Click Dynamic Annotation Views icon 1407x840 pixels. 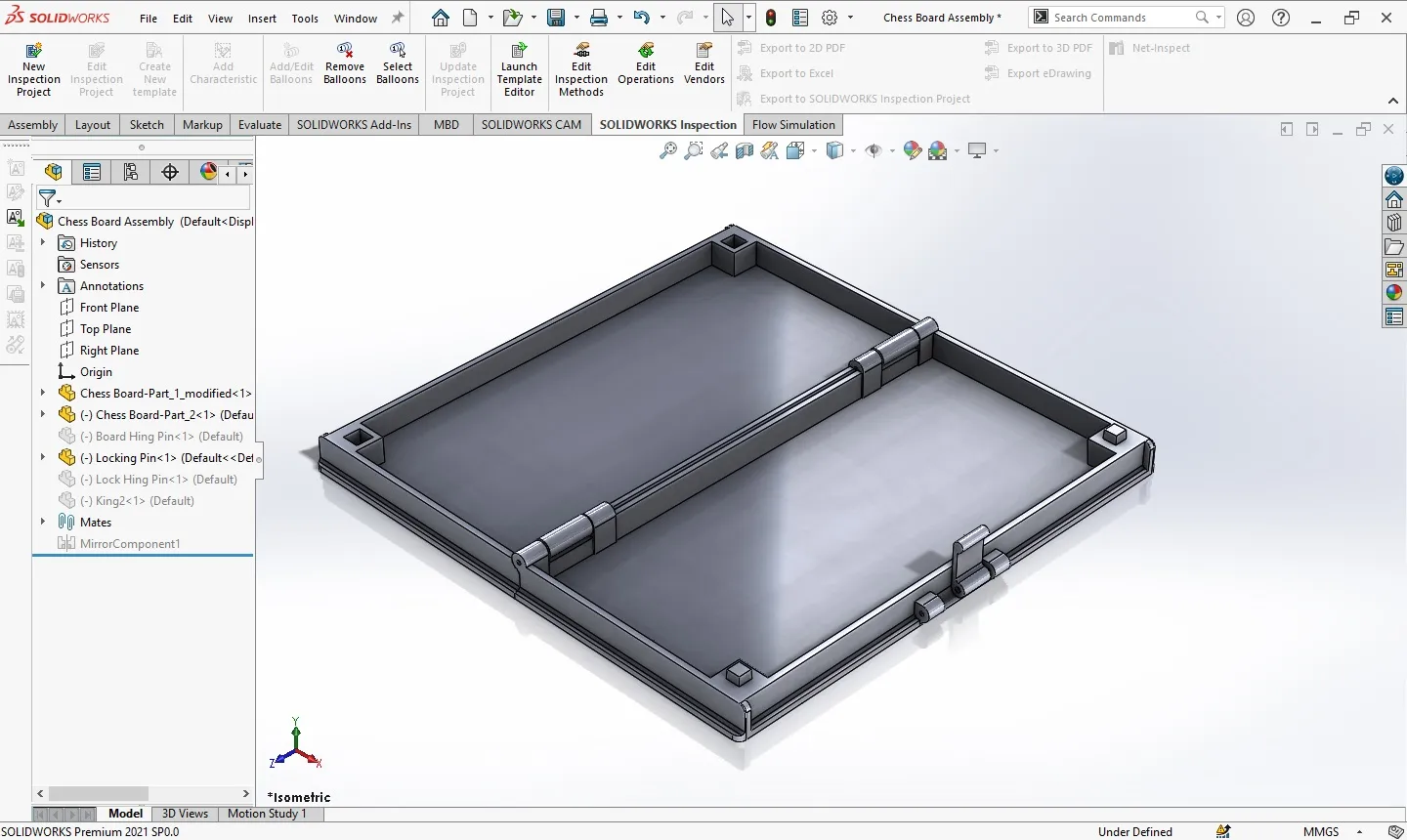(x=770, y=150)
